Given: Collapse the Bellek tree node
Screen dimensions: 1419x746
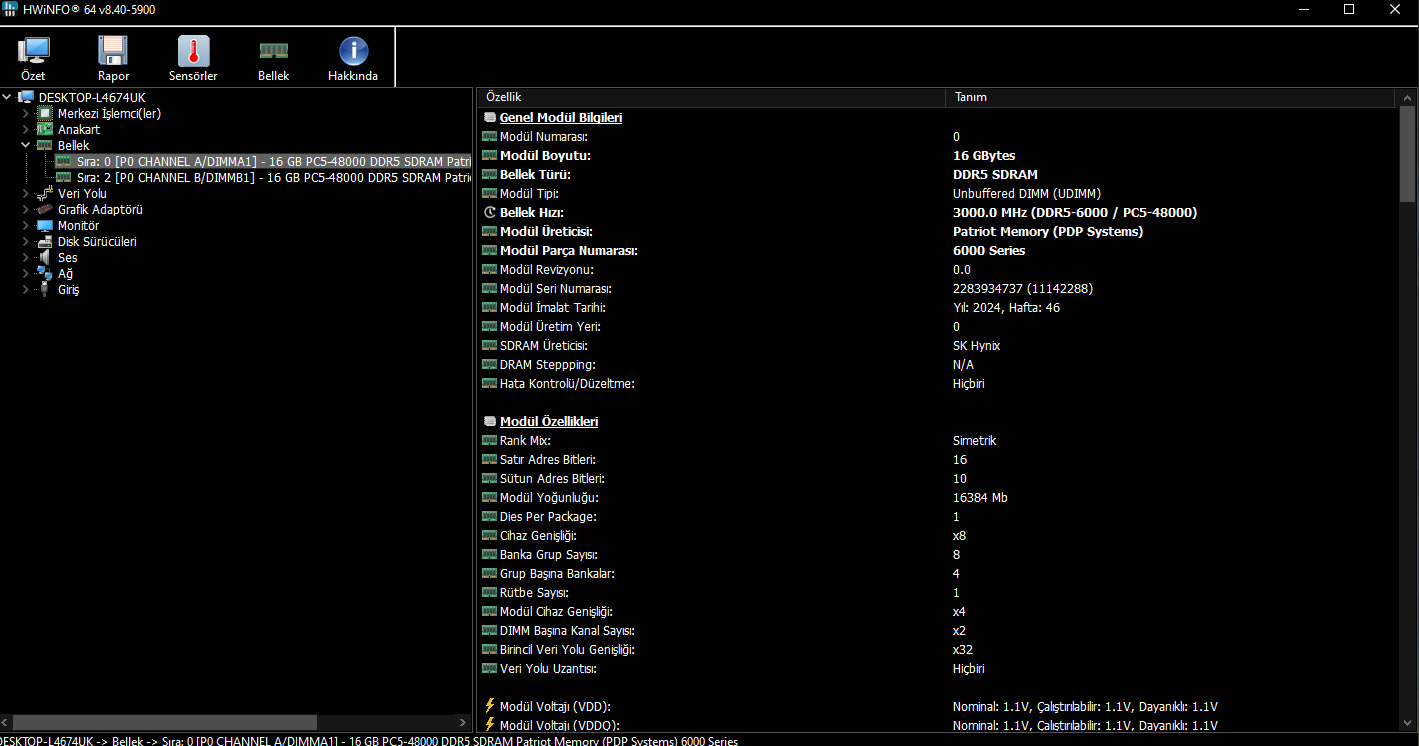Looking at the screenshot, I should click(26, 145).
